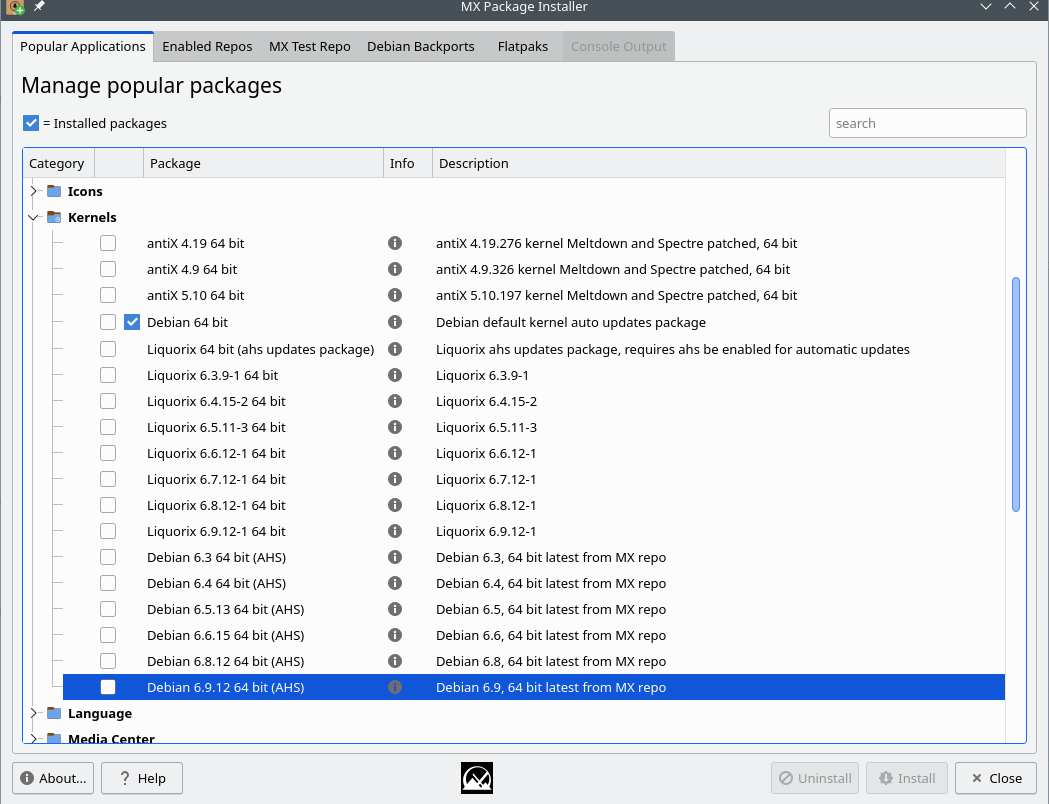The width and height of the screenshot is (1049, 804).
Task: Expand the Media Center category
Action: pos(33,738)
